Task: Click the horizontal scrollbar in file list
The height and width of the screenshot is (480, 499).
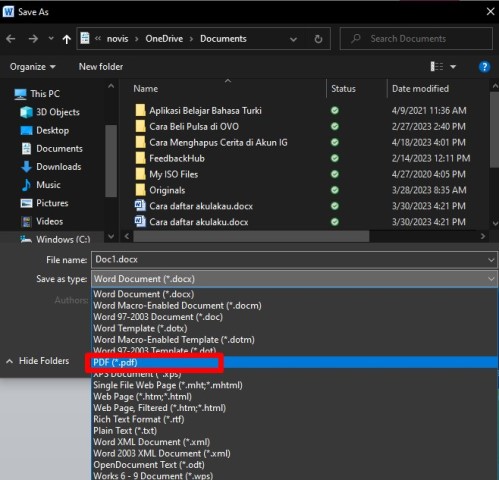Action: 251,236
